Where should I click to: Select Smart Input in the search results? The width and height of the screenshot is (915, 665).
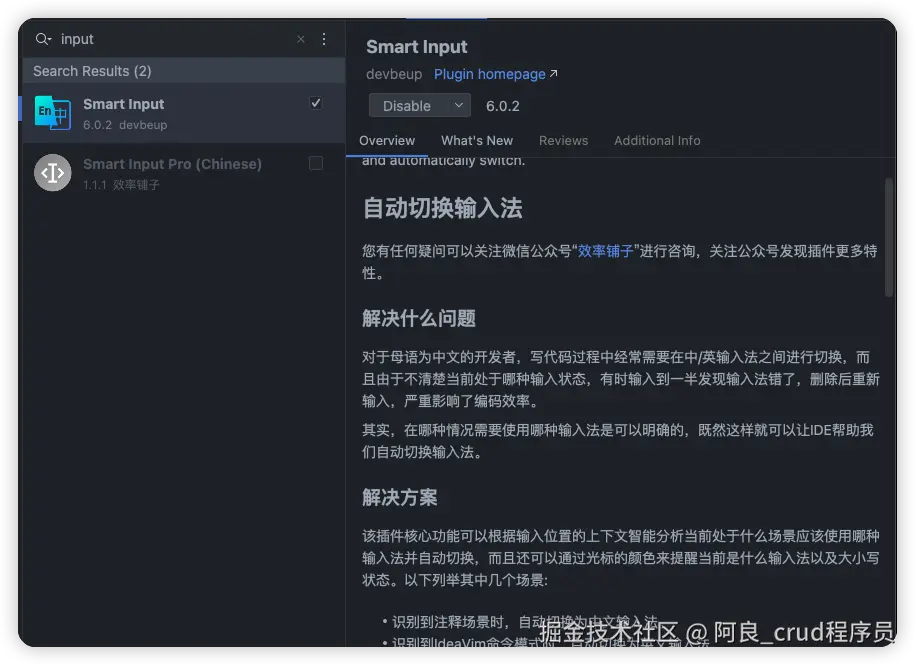click(183, 113)
